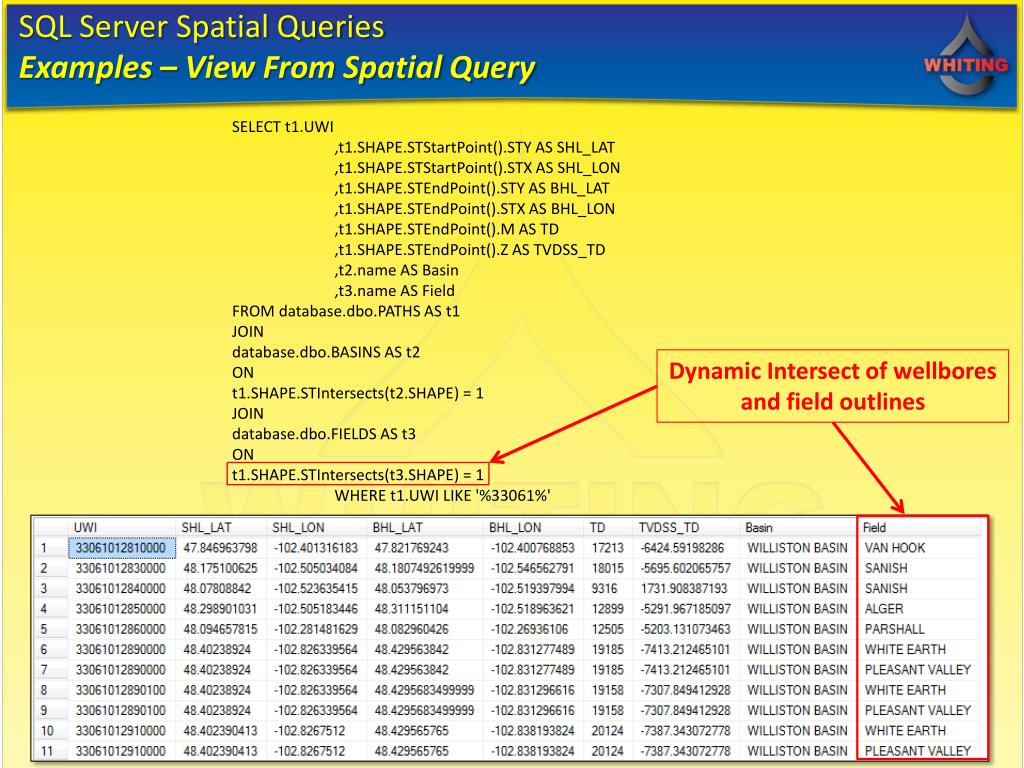The image size is (1024, 768).
Task: Click the 'database.dbo.BASINS AS t2' line
Action: 325,352
